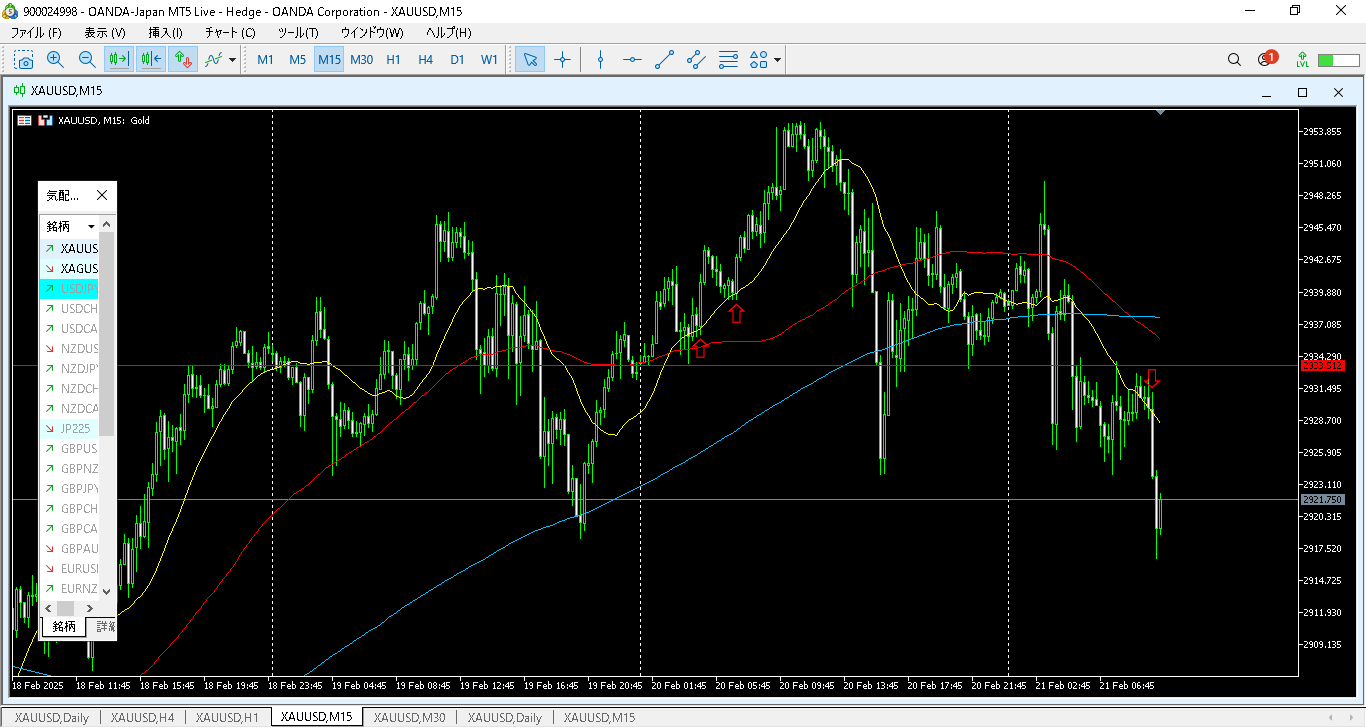
Task: Click the market watch horizontal scrollbar
Action: (x=65, y=608)
